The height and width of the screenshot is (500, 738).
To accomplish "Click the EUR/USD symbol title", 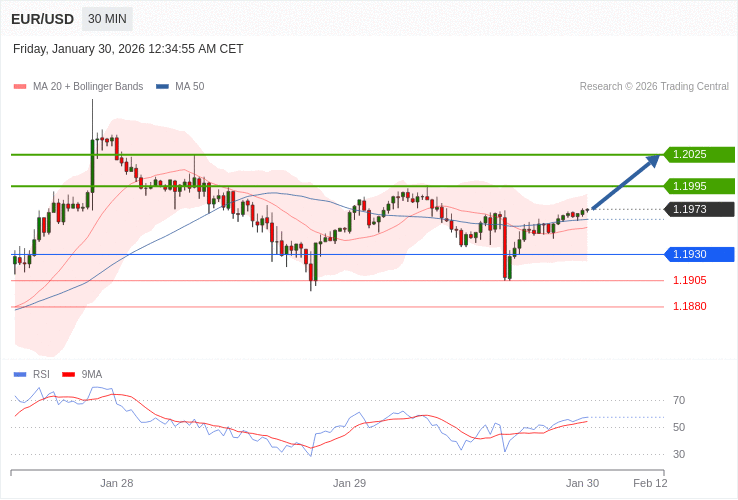I will coord(42,19).
